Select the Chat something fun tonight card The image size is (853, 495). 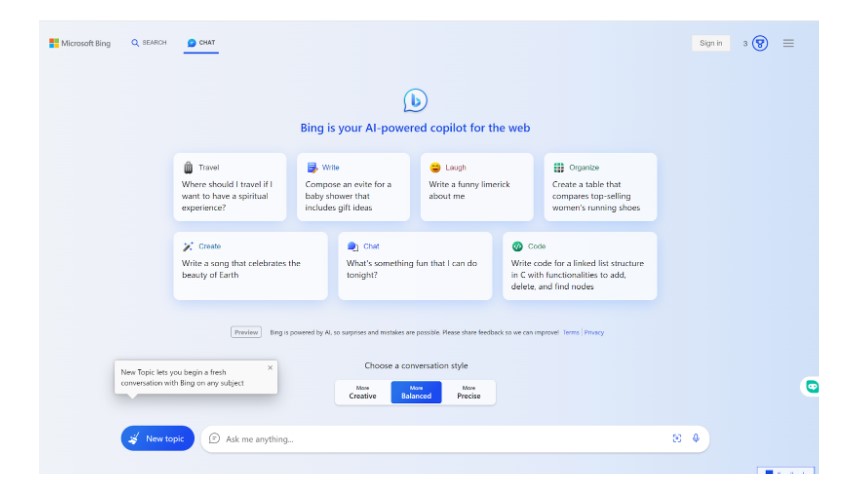click(x=415, y=266)
